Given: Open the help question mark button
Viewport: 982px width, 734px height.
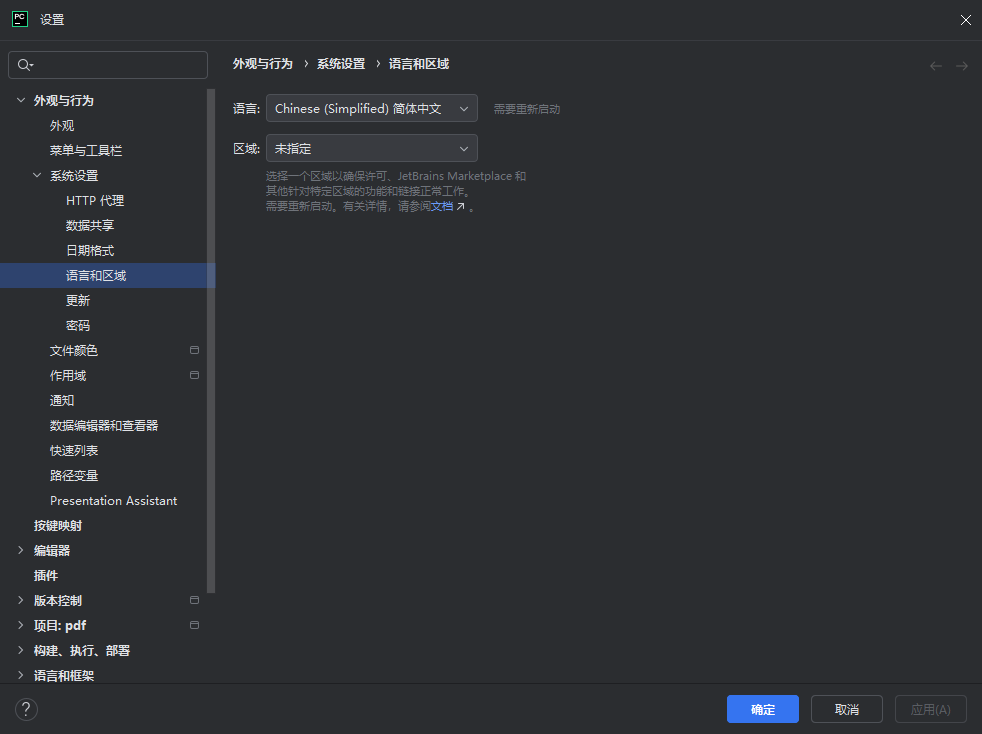Looking at the screenshot, I should (x=26, y=710).
